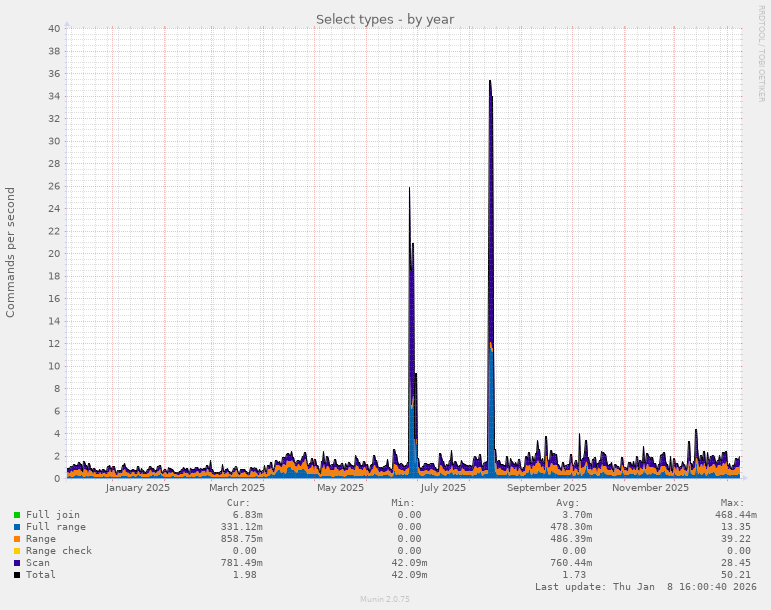Click the 'Commands per second' axis label
771x610 pixels.
tap(11, 252)
